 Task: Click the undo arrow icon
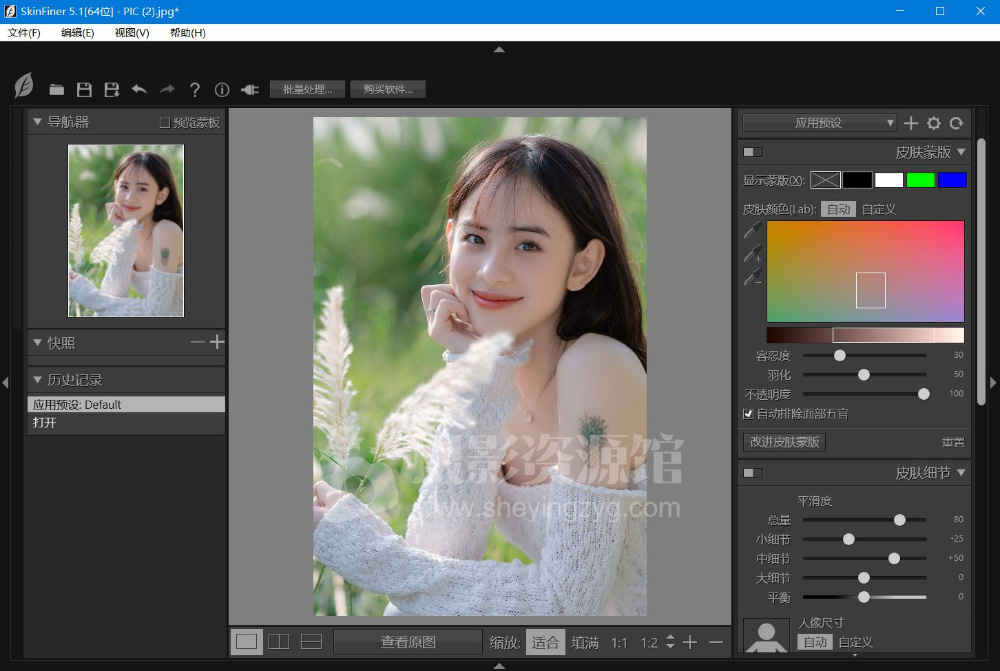point(139,90)
